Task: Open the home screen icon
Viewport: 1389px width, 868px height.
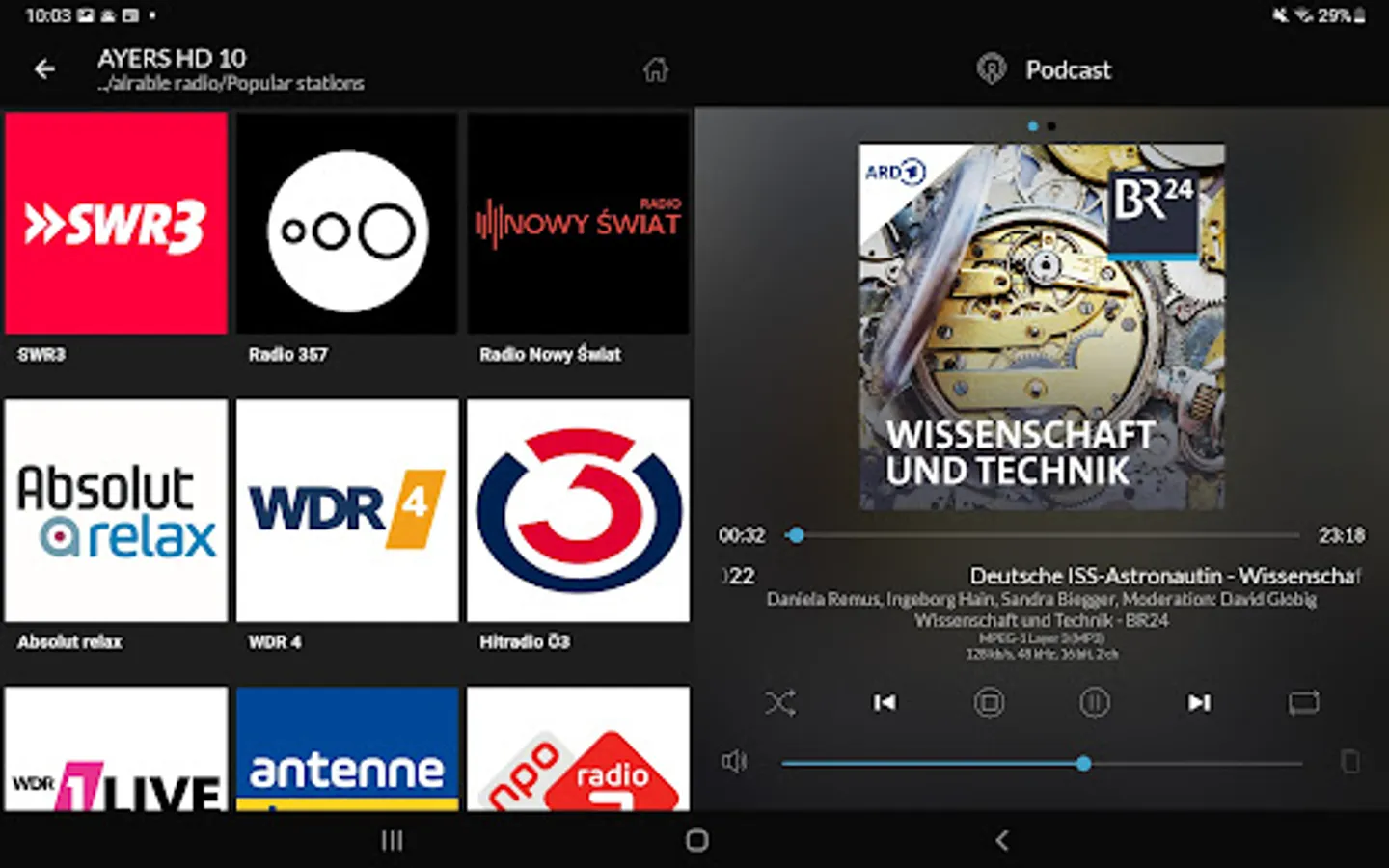Action: (656, 69)
